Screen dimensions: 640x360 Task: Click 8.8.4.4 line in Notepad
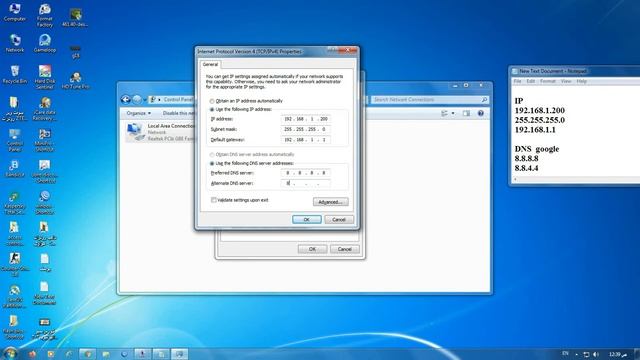[526, 168]
